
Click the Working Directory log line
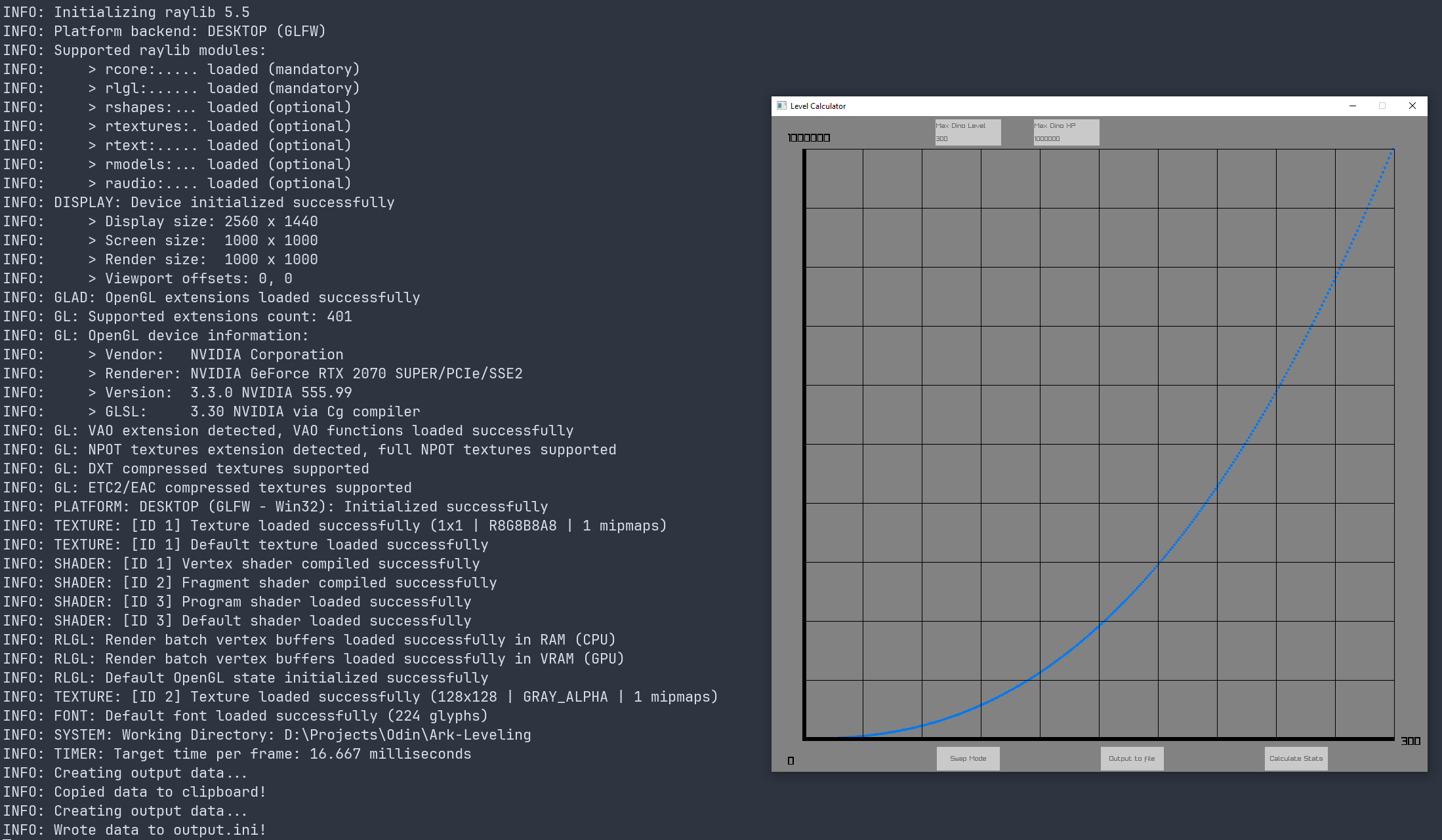click(x=267, y=735)
